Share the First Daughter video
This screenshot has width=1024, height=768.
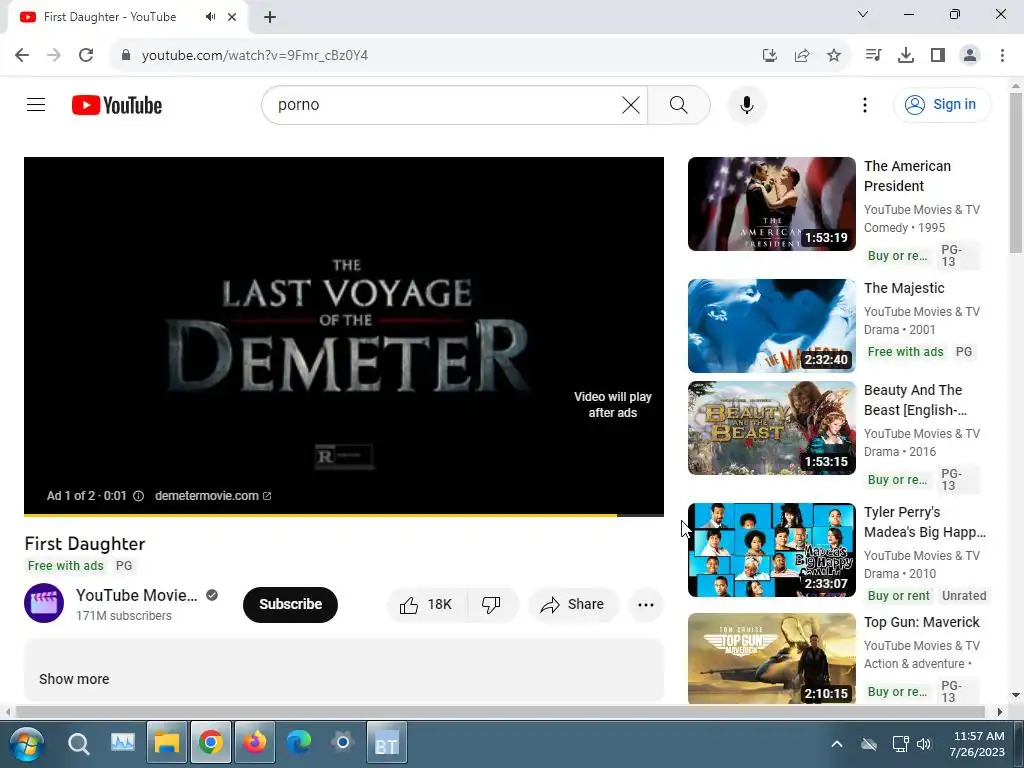click(573, 605)
